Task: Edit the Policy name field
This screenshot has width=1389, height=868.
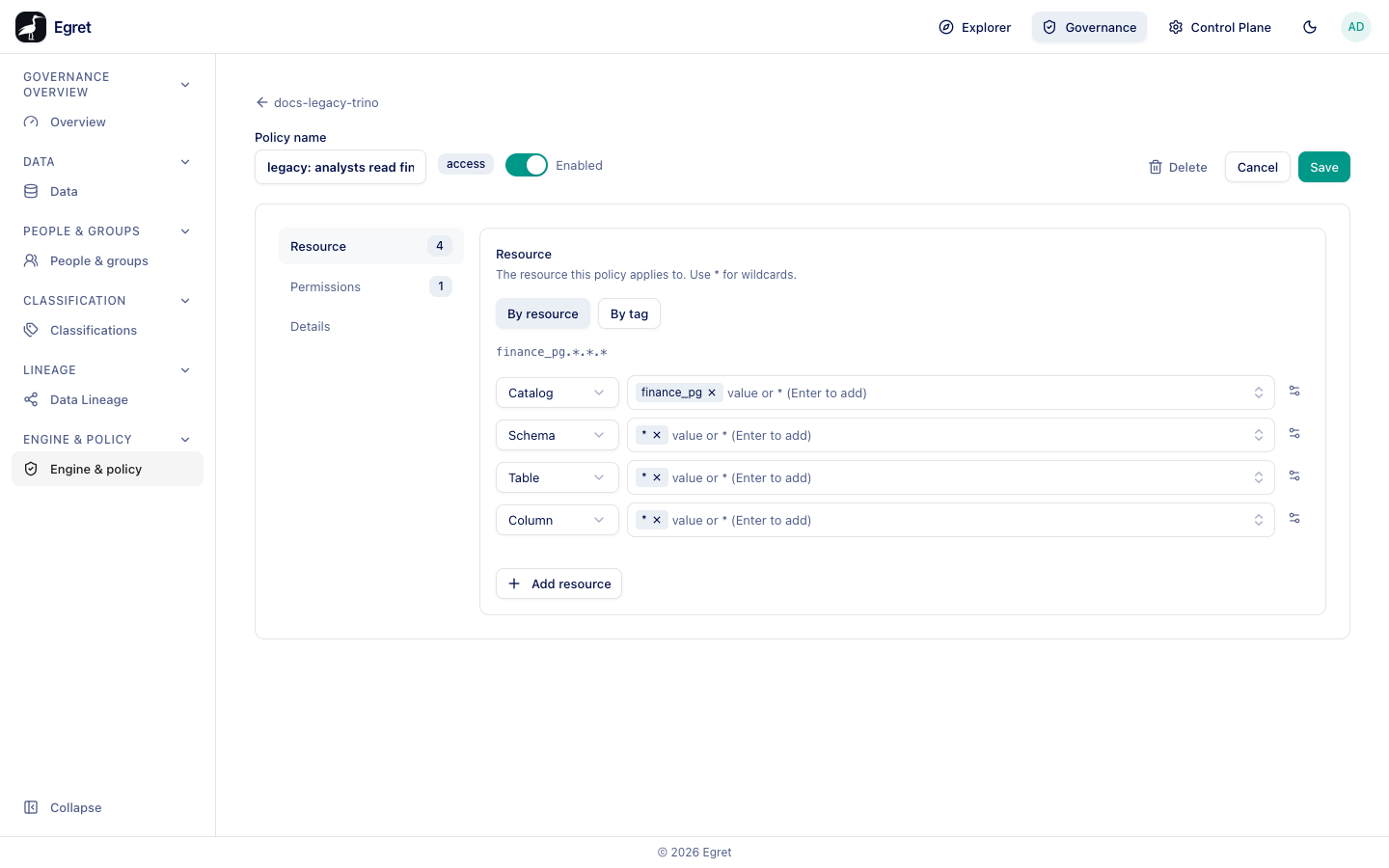Action: point(340,167)
